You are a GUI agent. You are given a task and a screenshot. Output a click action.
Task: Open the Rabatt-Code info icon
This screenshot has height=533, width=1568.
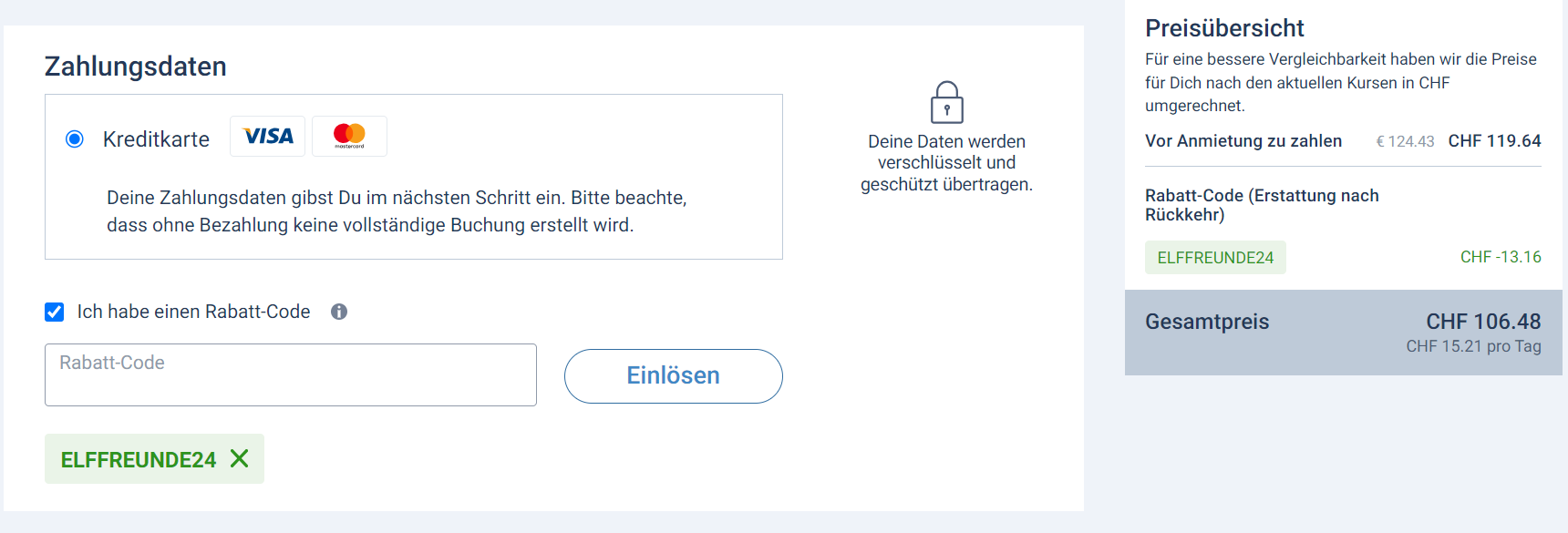(x=339, y=312)
